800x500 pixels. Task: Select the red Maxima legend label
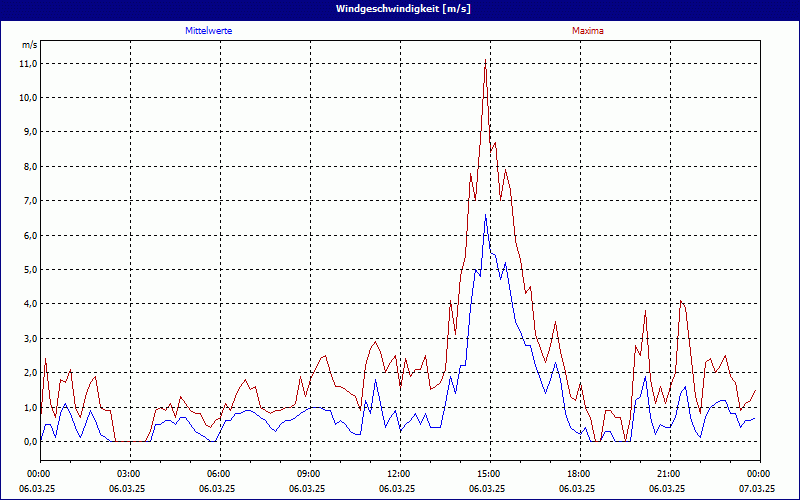(x=587, y=31)
